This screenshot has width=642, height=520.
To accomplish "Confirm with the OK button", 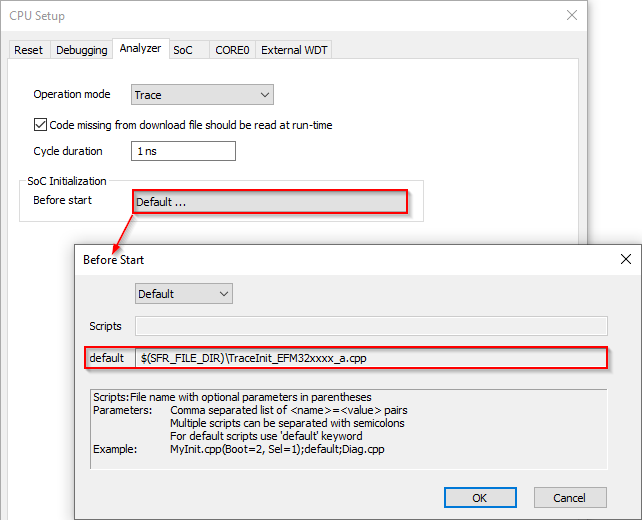I will pos(479,497).
